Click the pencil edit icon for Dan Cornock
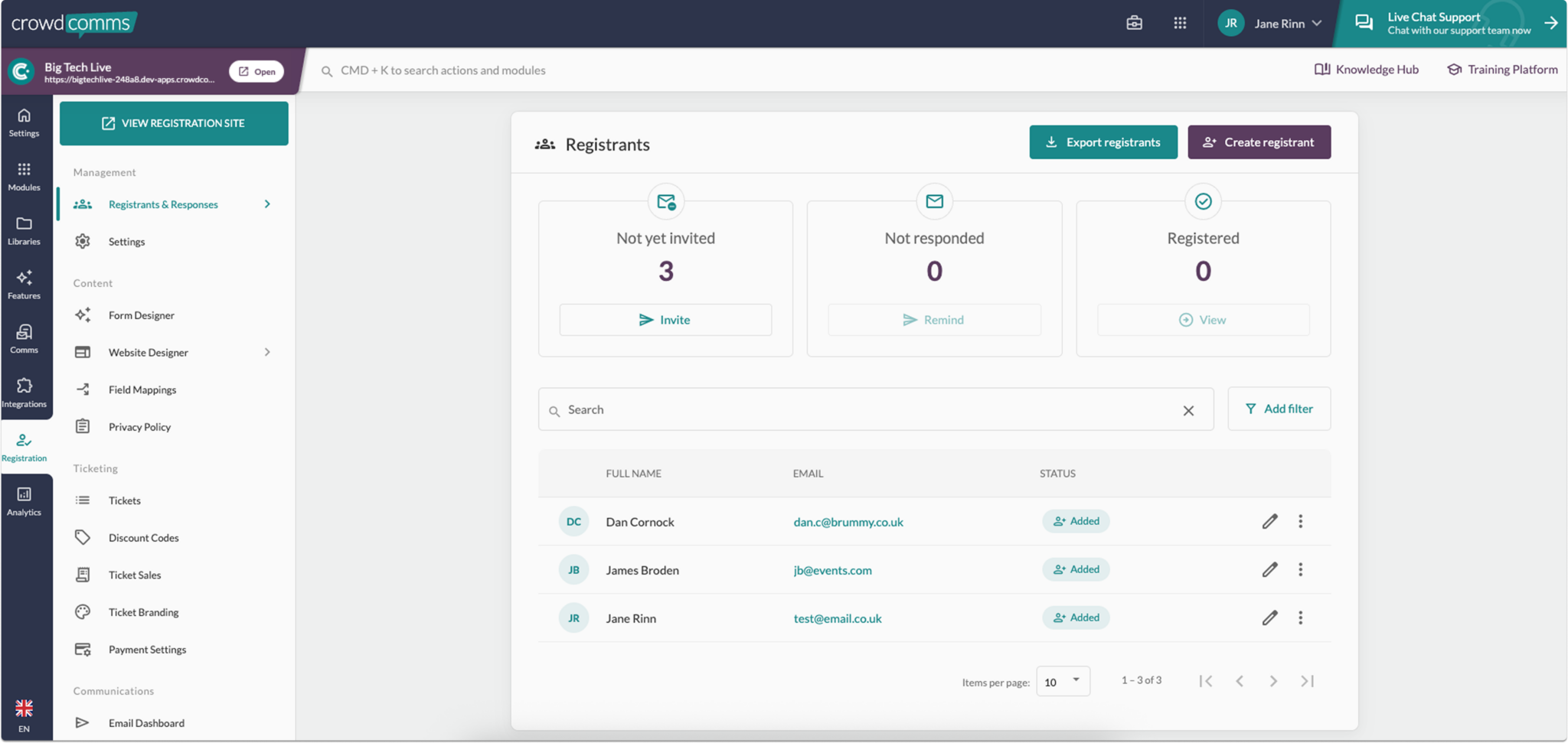The image size is (1568, 743). point(1269,522)
